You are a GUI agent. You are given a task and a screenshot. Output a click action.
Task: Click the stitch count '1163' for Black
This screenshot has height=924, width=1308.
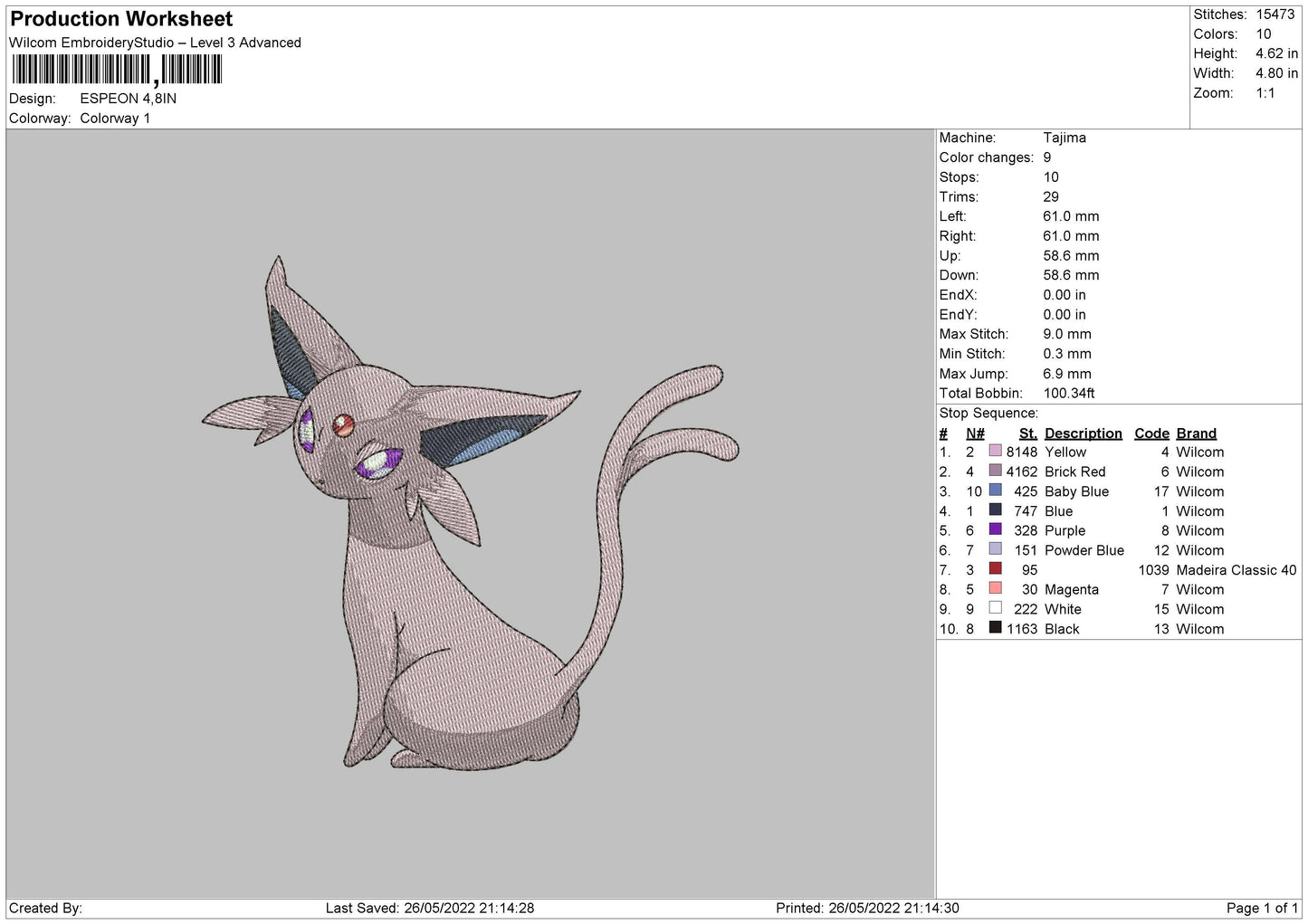pyautogui.click(x=1022, y=629)
